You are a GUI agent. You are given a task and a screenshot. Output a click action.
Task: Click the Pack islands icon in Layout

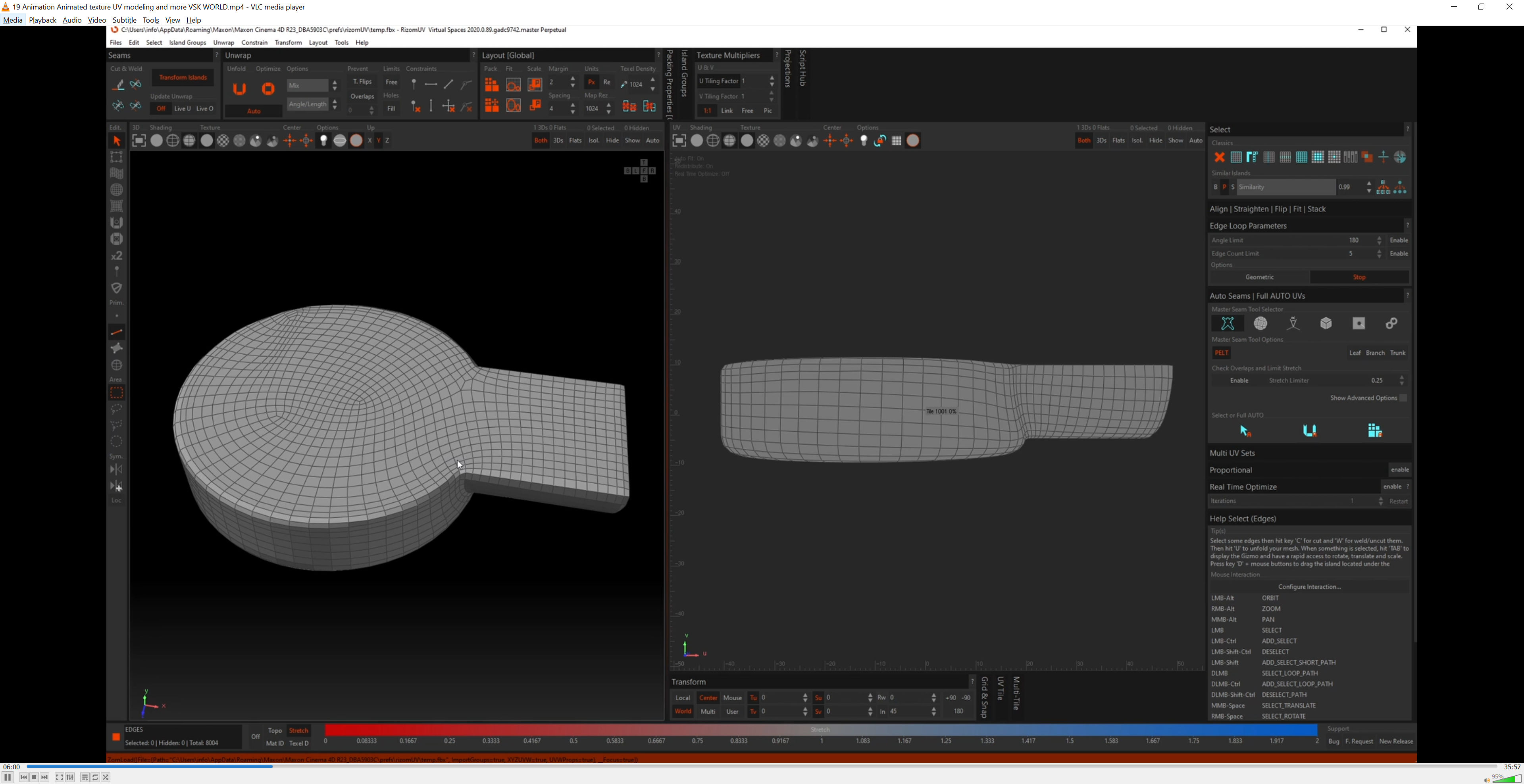pos(491,85)
